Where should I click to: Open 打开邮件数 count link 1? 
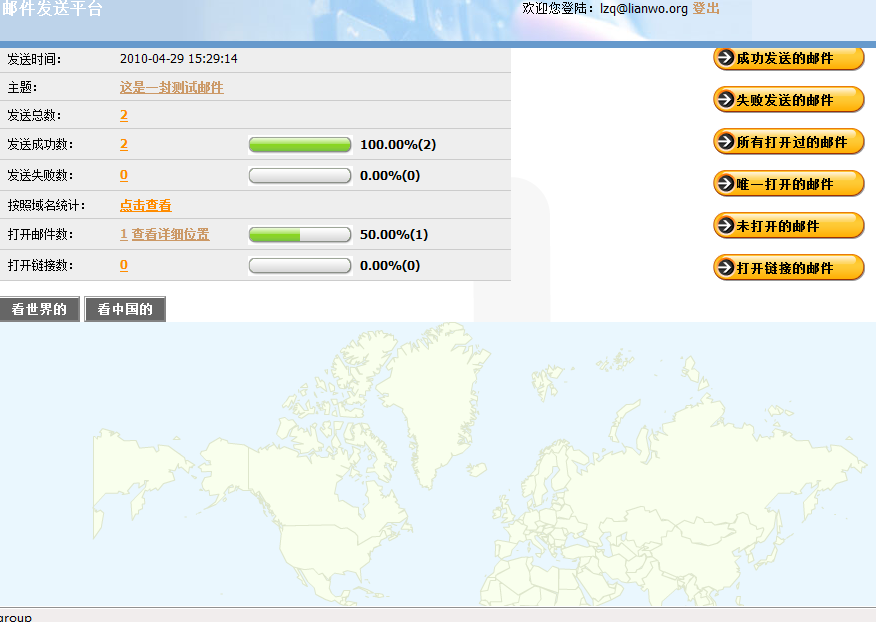tap(123, 234)
